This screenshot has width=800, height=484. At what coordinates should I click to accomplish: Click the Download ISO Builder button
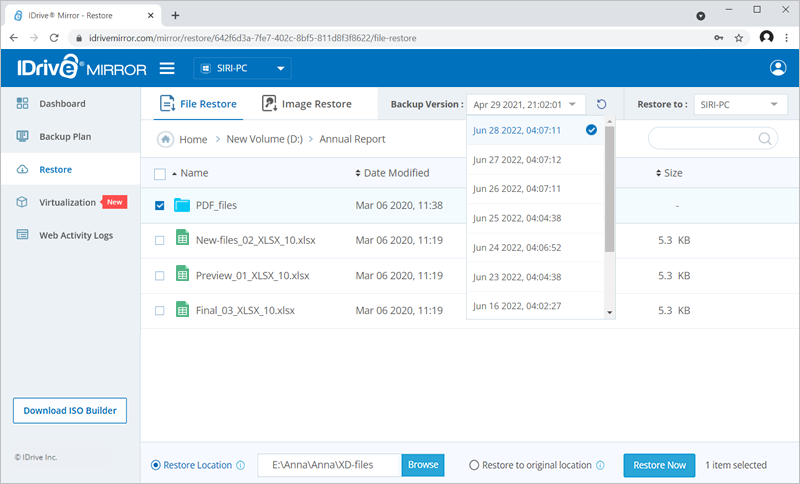(x=70, y=411)
